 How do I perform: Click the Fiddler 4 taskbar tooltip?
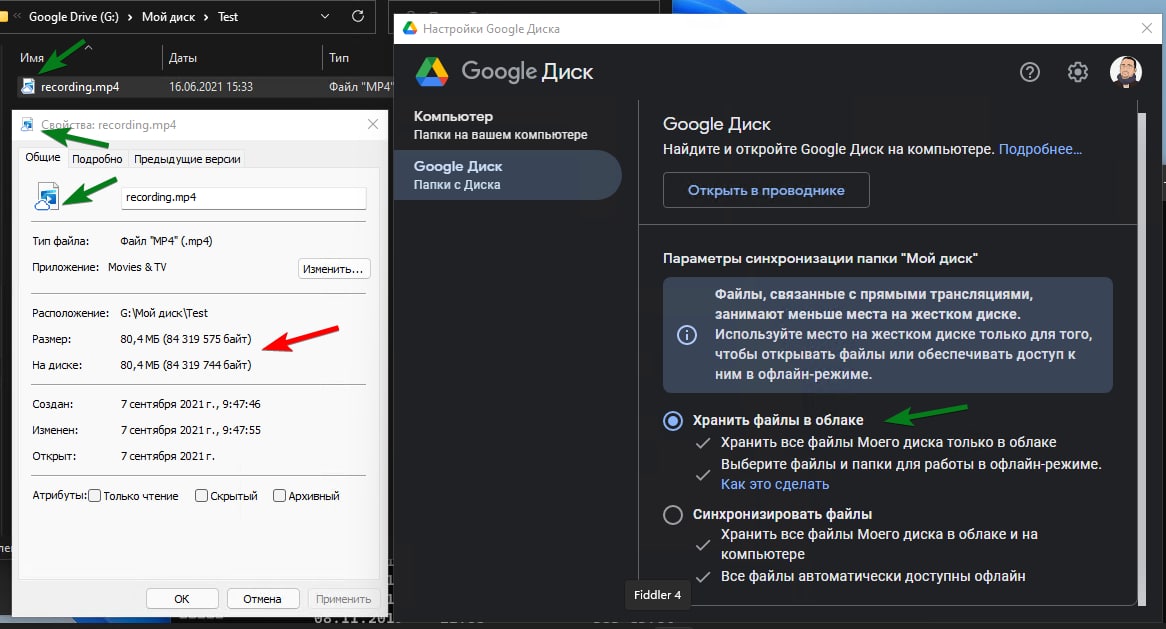[x=657, y=595]
